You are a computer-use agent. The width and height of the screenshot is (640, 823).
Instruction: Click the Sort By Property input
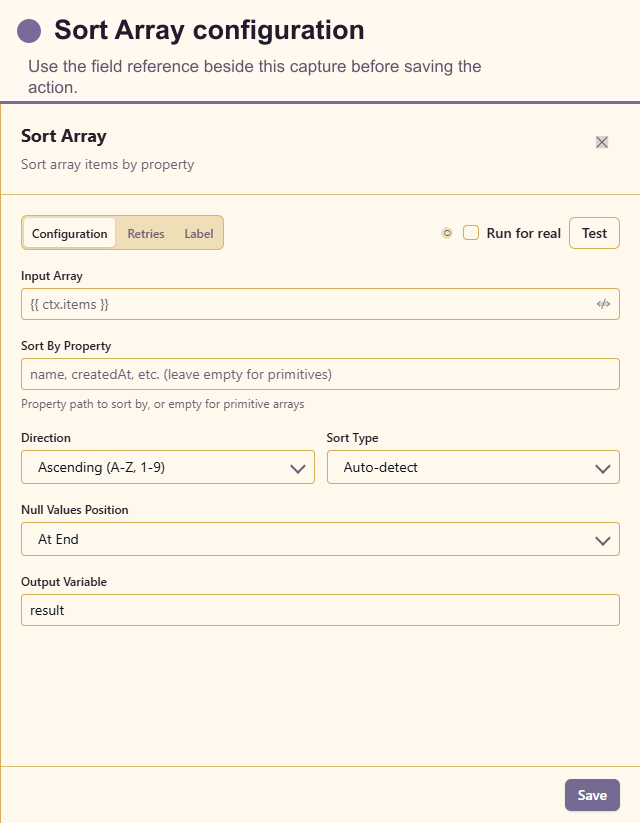[x=320, y=374]
